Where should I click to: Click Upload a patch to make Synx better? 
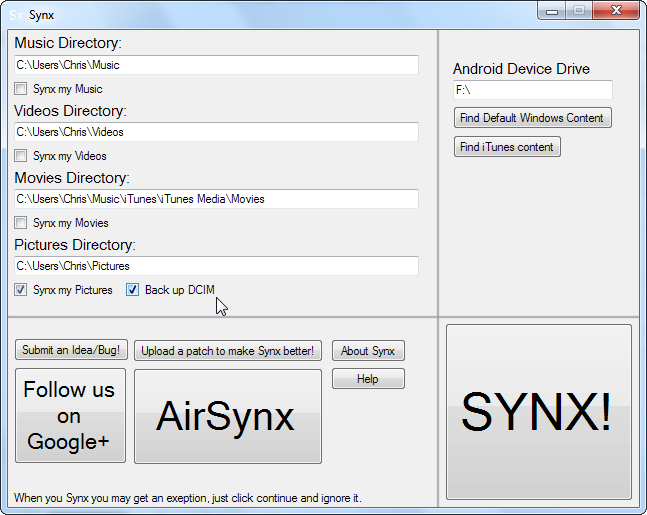pyautogui.click(x=228, y=351)
